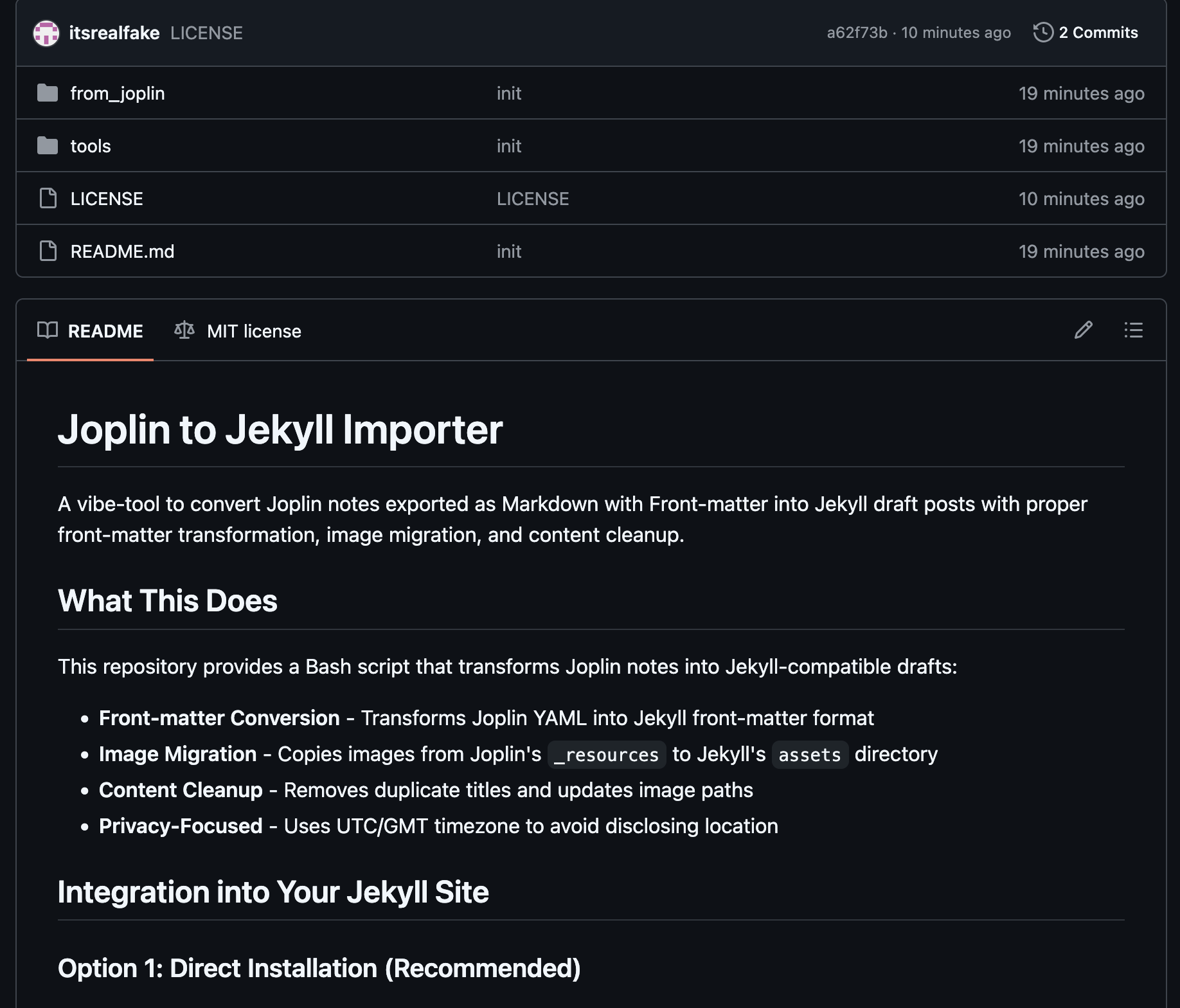Click the LICENSE file icon
Image resolution: width=1180 pixels, height=1008 pixels.
click(x=48, y=199)
